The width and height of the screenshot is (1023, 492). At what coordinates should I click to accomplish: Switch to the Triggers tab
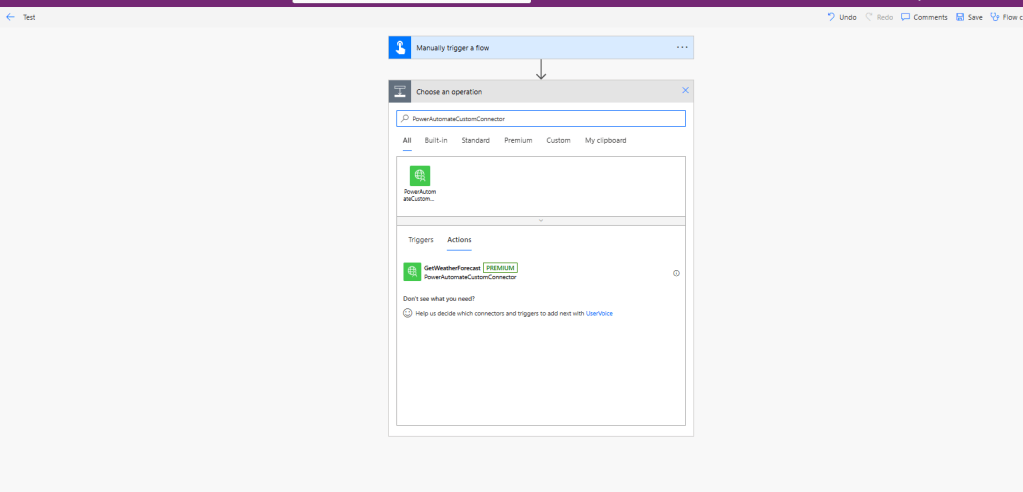point(421,239)
